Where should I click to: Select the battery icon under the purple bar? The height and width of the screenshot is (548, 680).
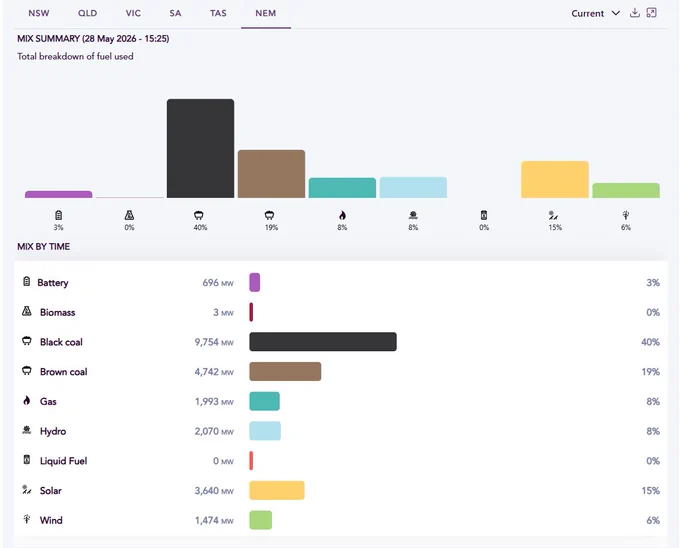pyautogui.click(x=59, y=215)
